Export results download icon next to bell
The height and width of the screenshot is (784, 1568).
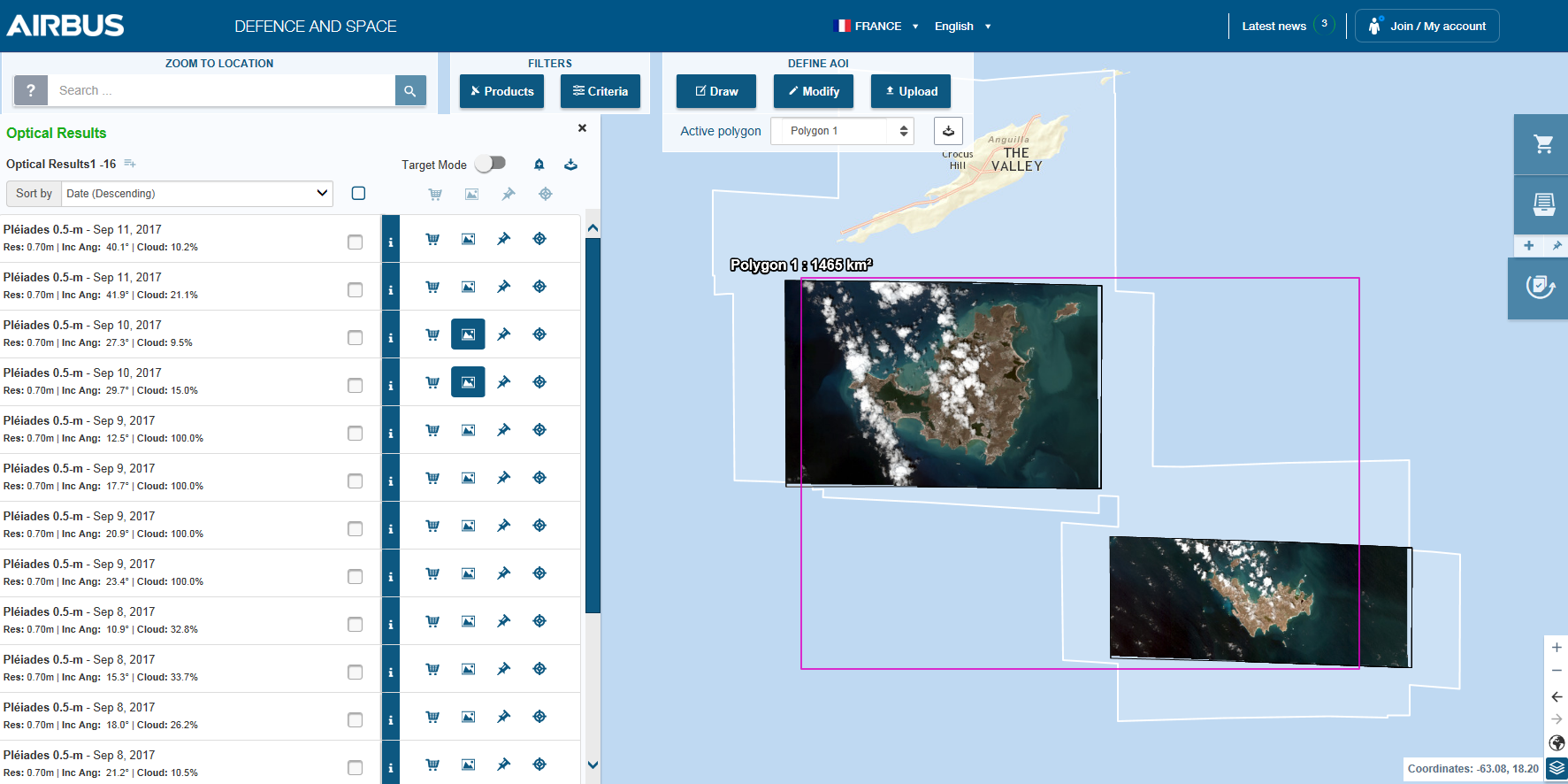point(571,165)
